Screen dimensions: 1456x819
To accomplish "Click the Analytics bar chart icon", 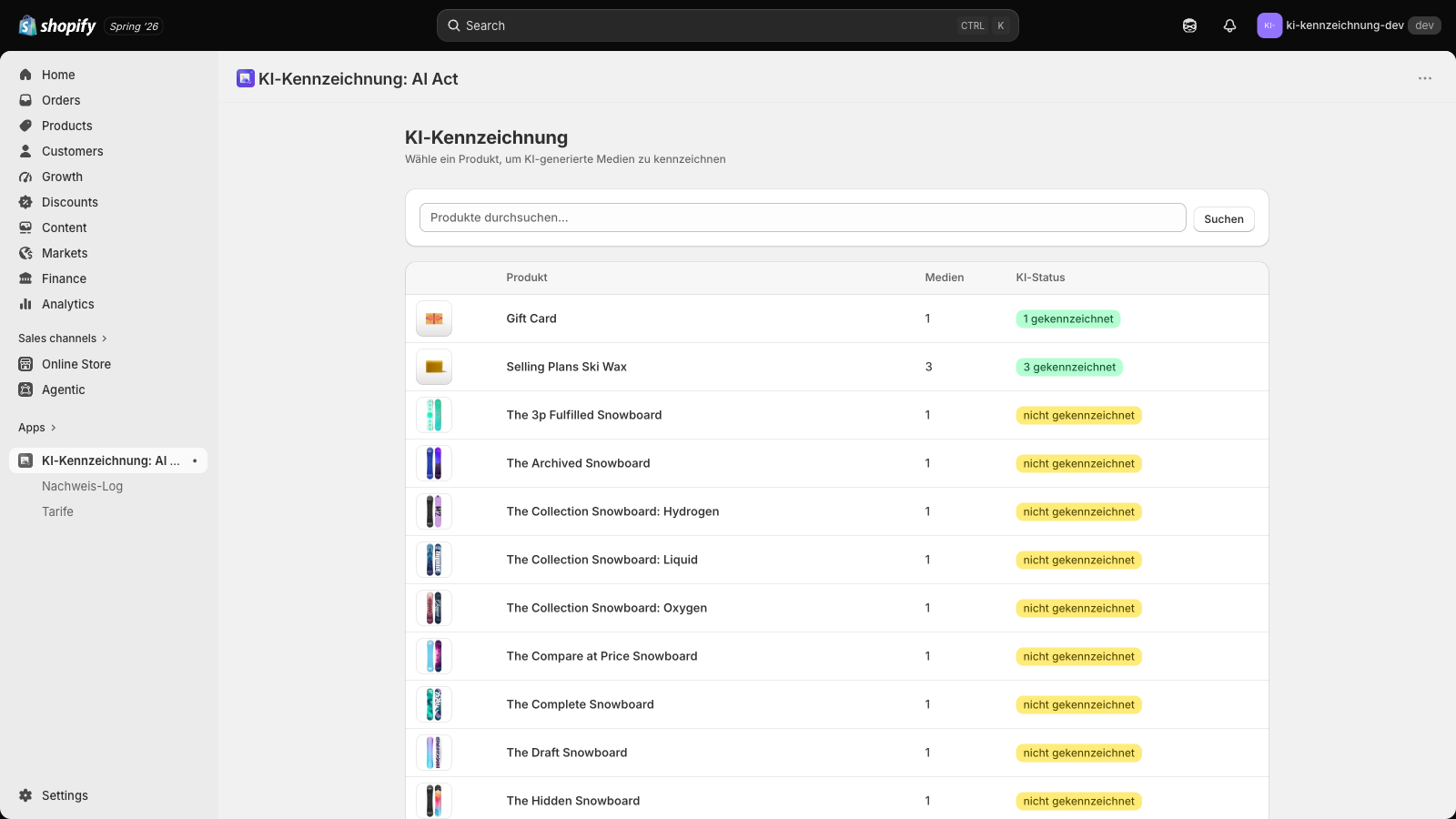I will pyautogui.click(x=25, y=304).
